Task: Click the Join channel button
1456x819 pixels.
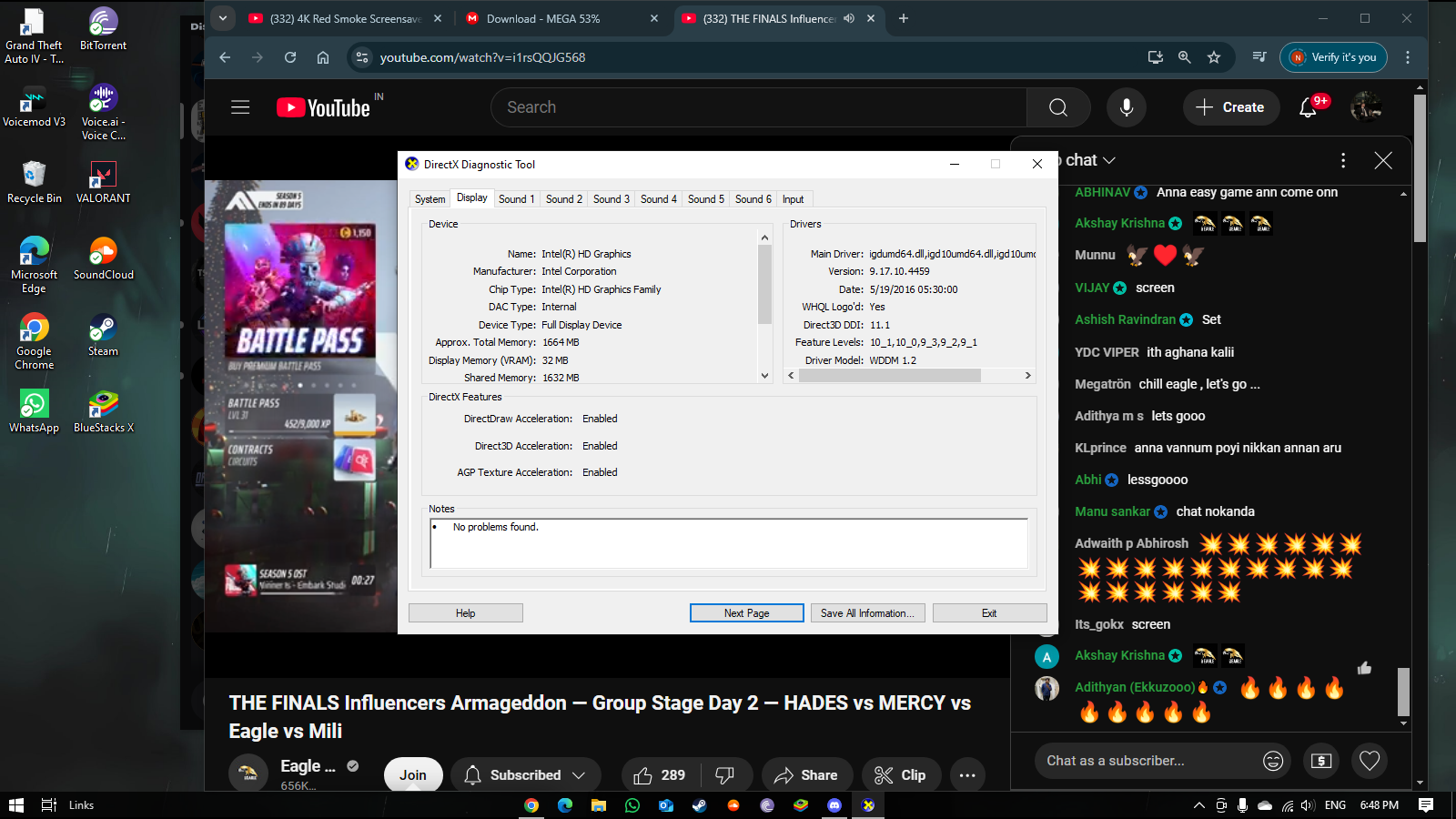Action: [413, 775]
